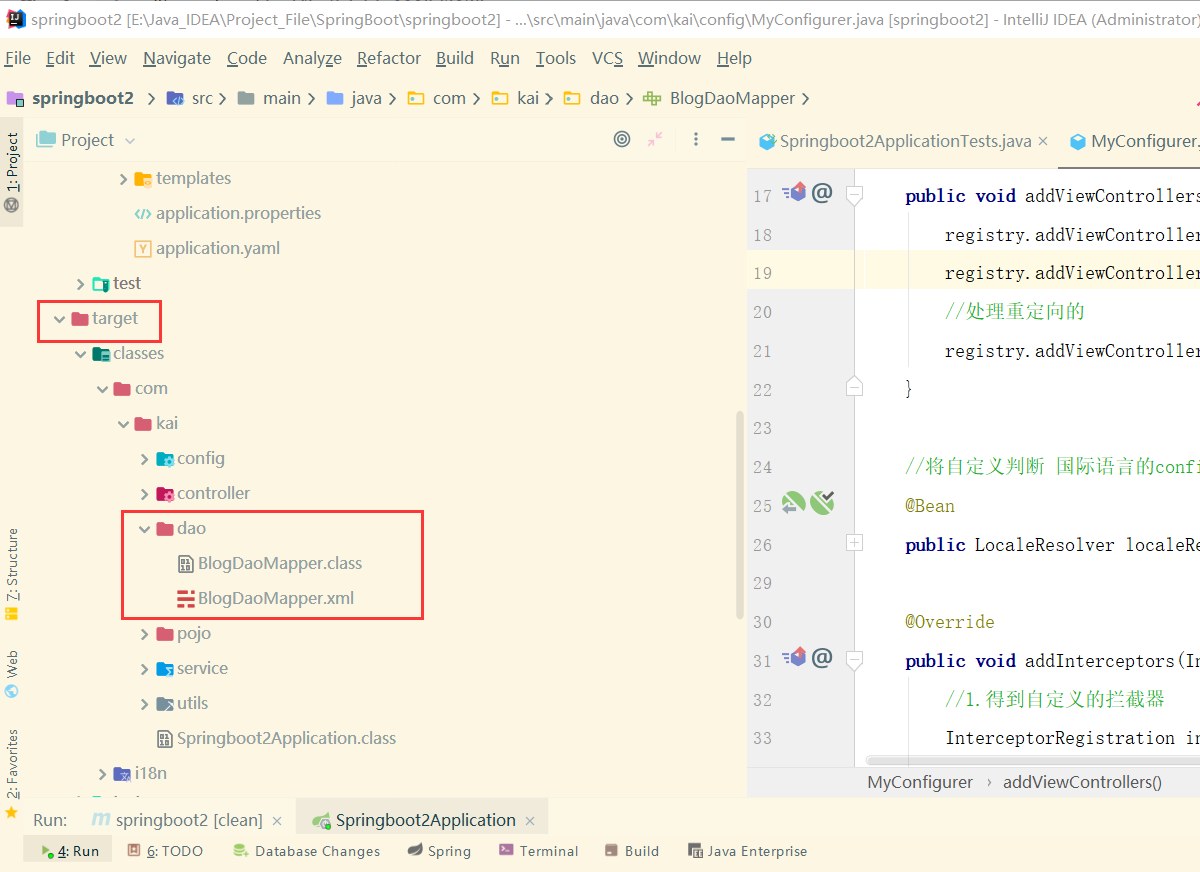The width and height of the screenshot is (1200, 872).
Task: Open the VCS menu
Action: 607,58
